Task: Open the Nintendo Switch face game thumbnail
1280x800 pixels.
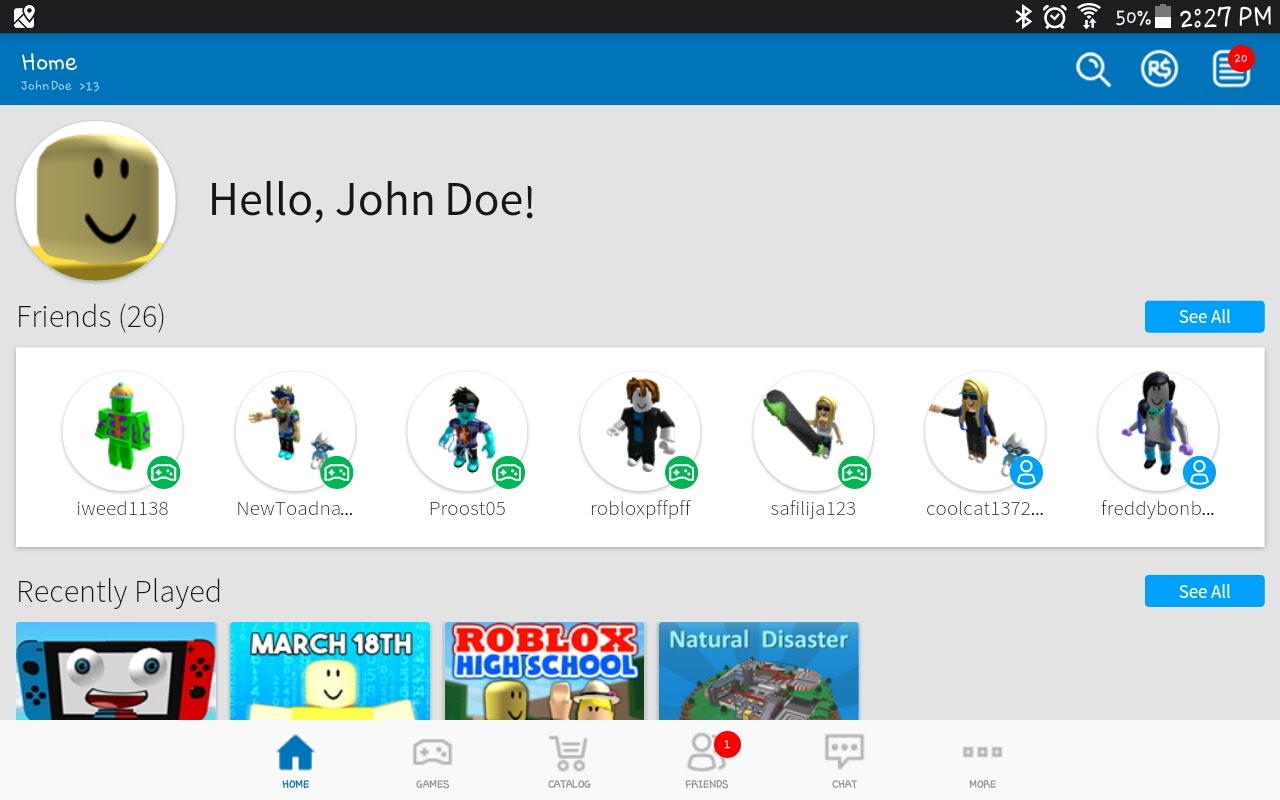Action: (x=116, y=671)
